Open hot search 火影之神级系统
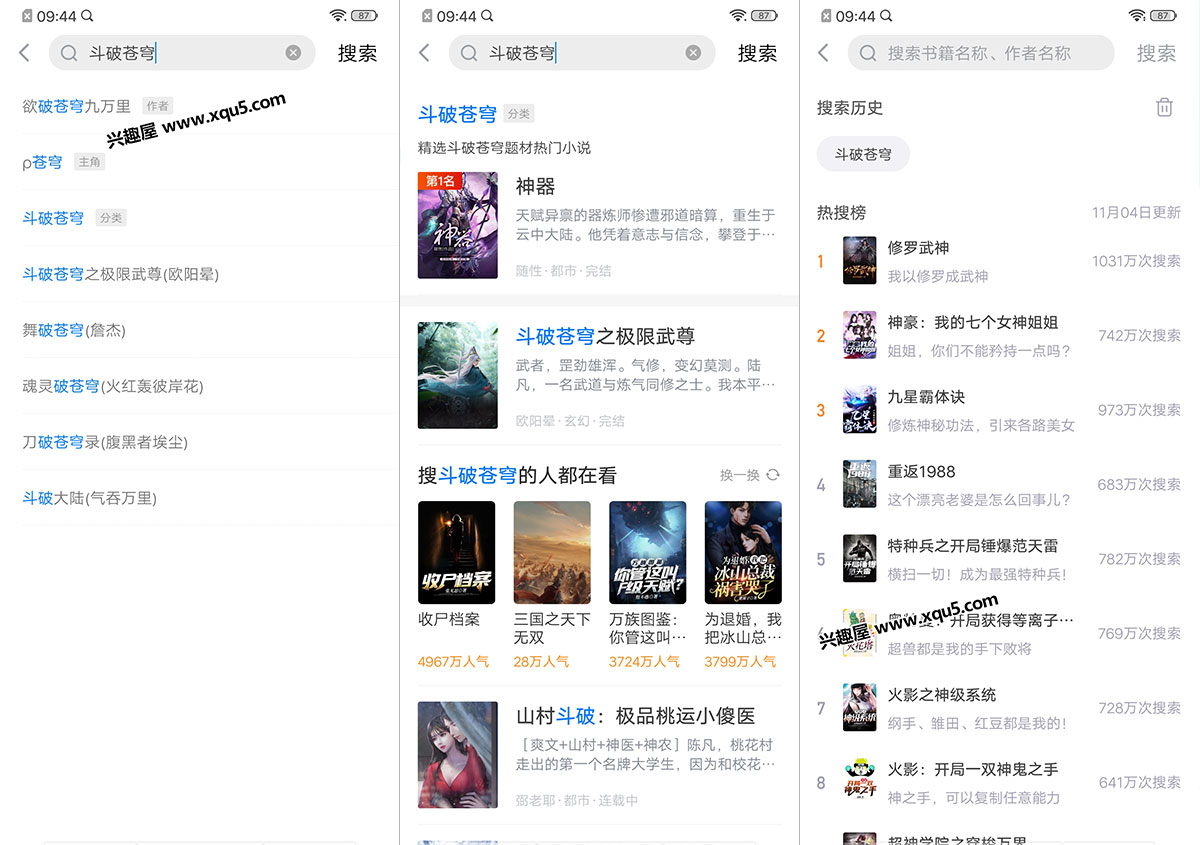Image resolution: width=1200 pixels, height=845 pixels. [942, 695]
